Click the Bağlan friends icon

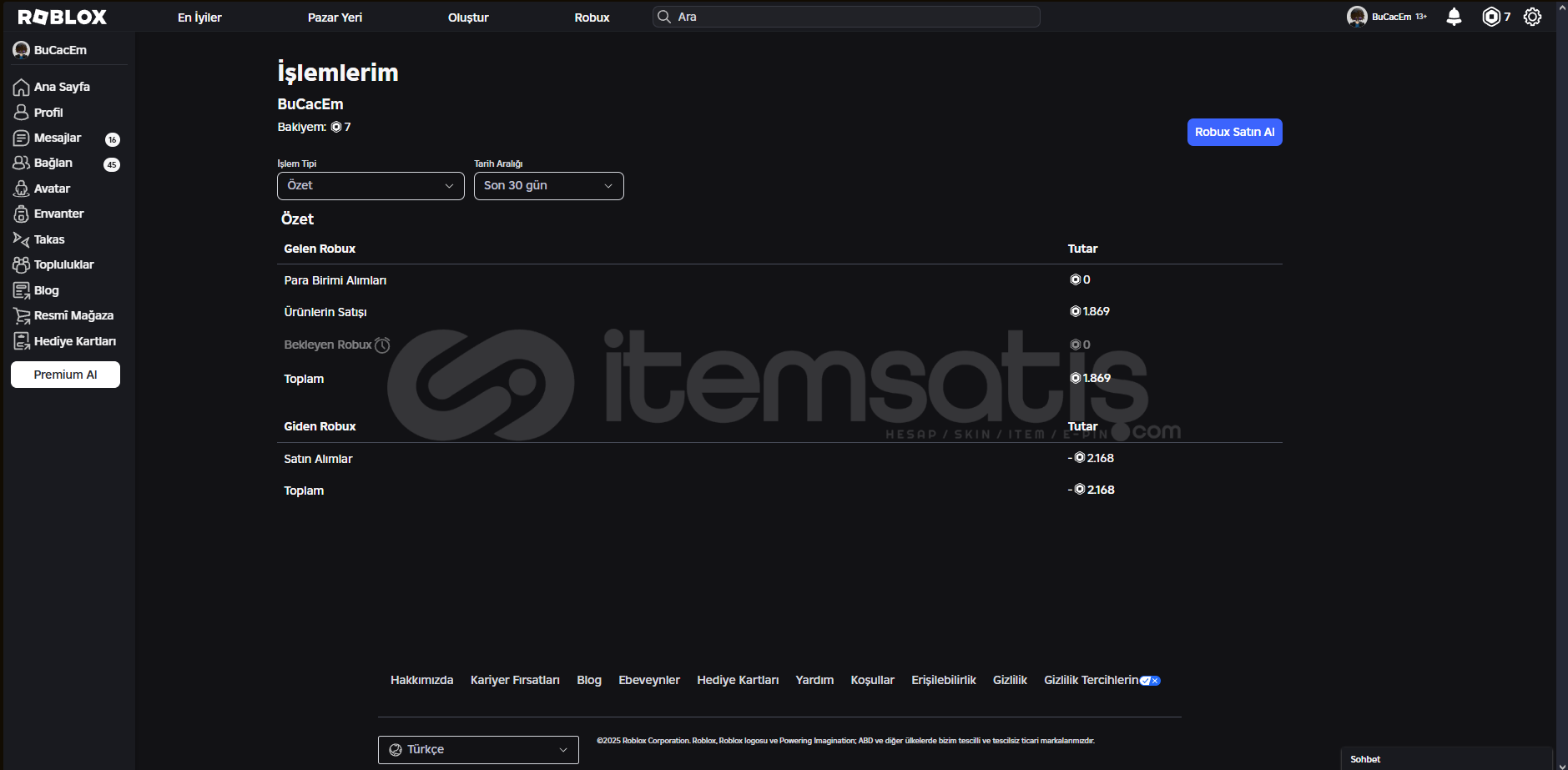coord(22,164)
